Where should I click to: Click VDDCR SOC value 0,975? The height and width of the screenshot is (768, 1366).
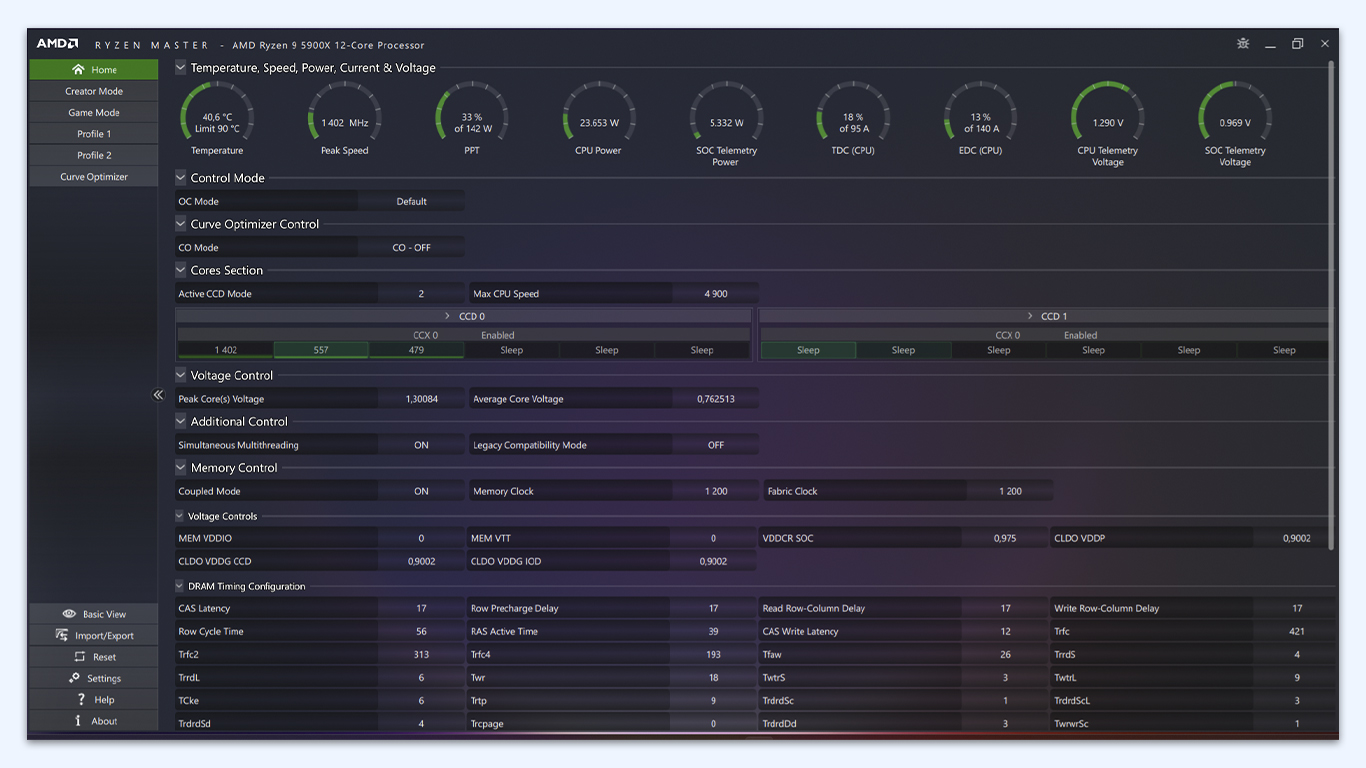(1005, 538)
